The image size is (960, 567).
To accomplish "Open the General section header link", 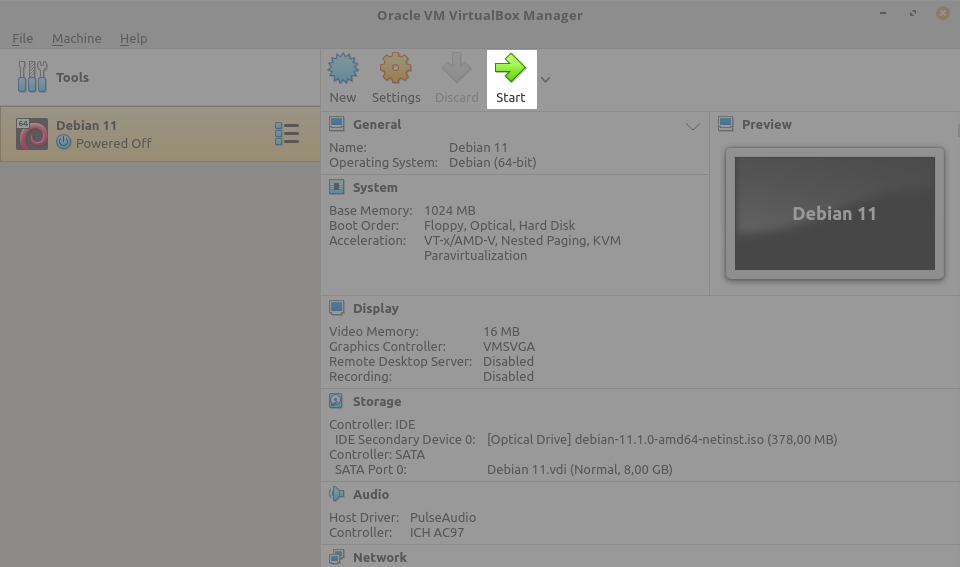I will click(x=377, y=124).
